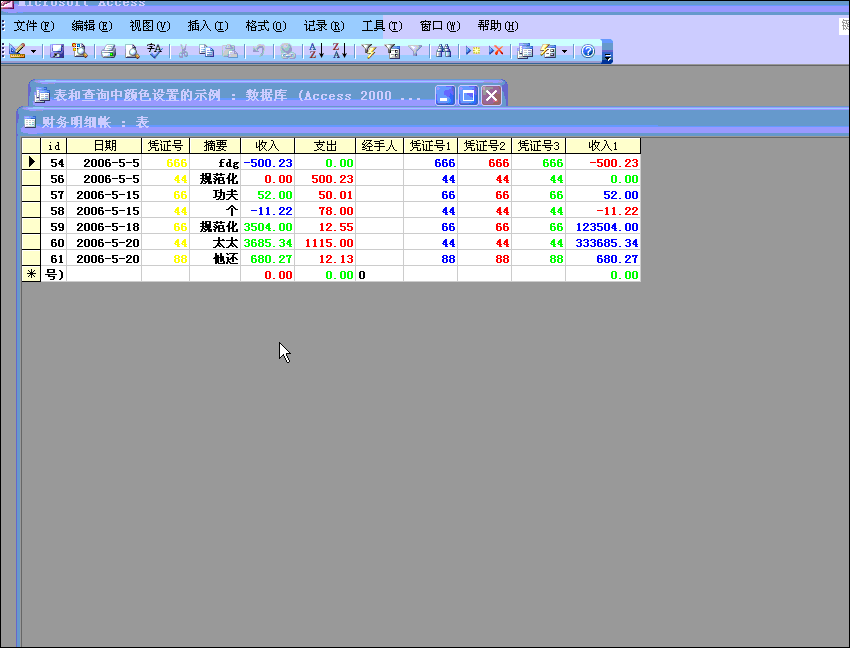Click the Copy icon
Screen dimensions: 850x648
point(207,51)
